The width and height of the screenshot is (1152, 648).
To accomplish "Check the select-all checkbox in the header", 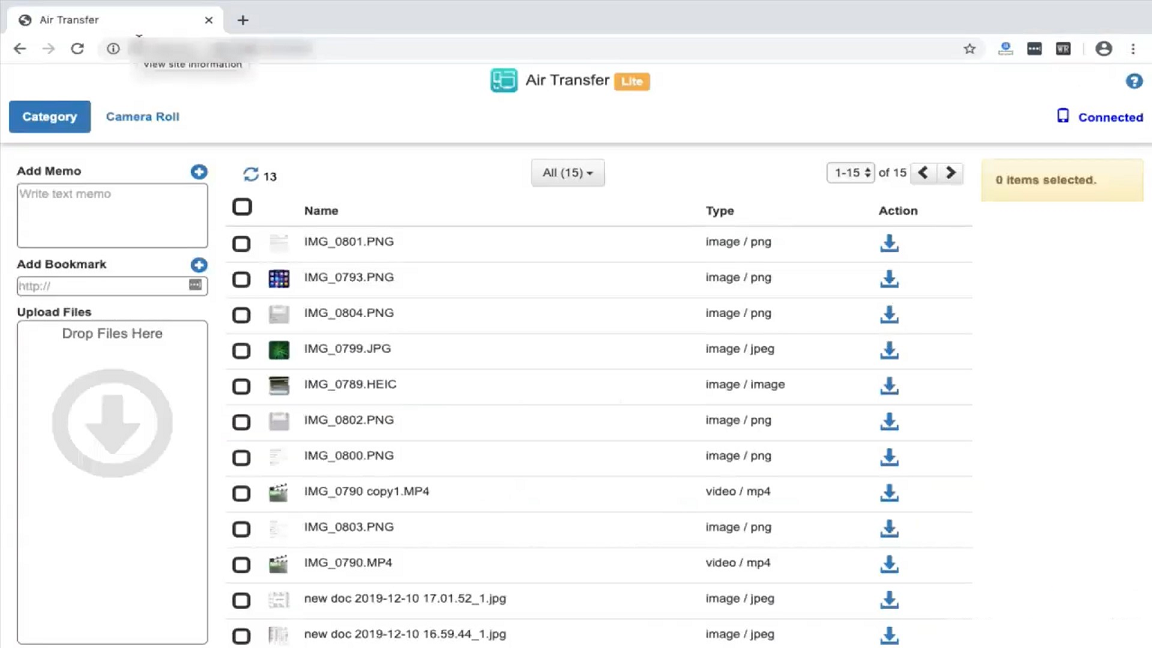I will coord(241,207).
